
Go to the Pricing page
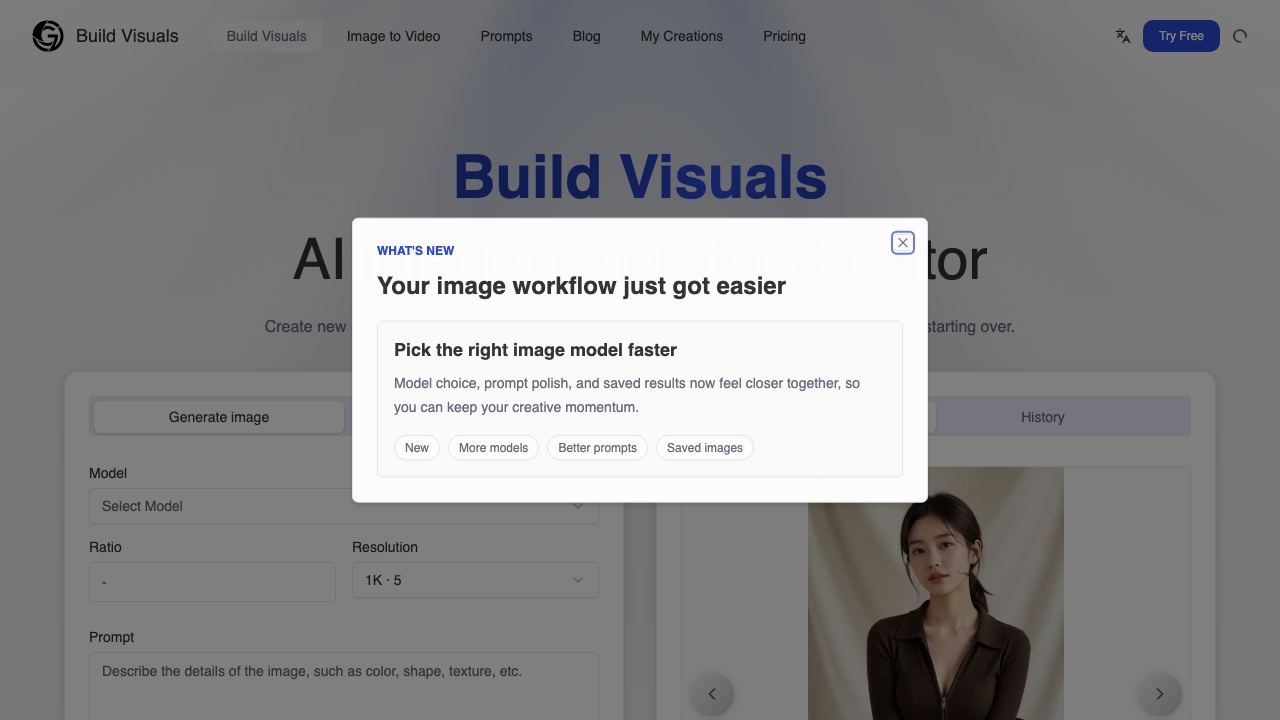[784, 36]
